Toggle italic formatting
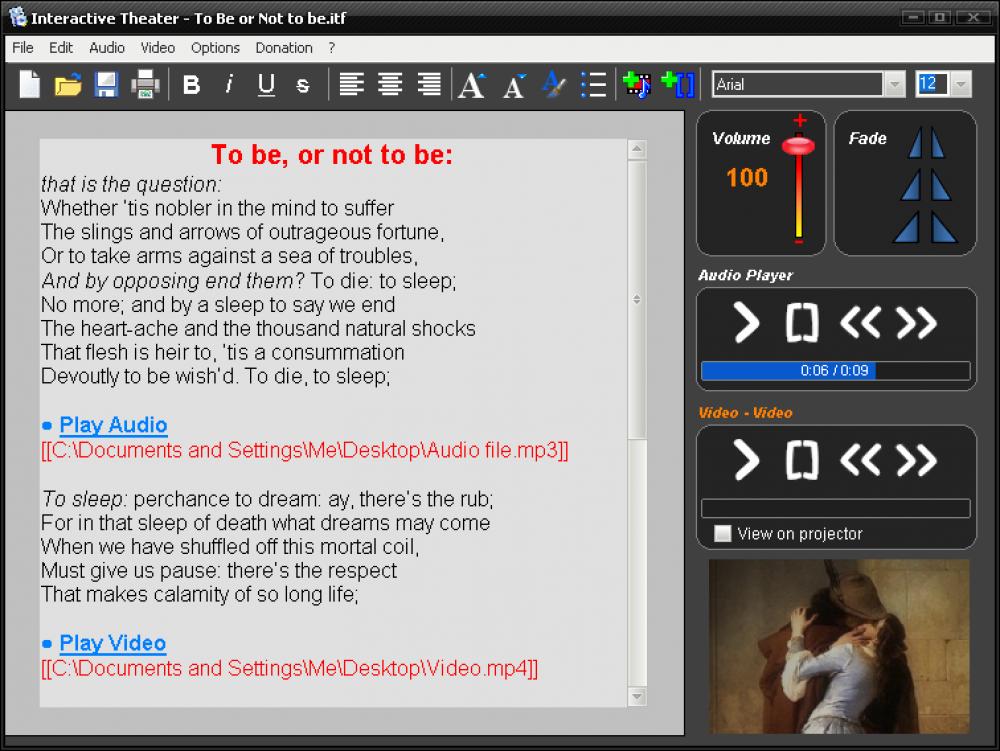Image resolution: width=1000 pixels, height=751 pixels. (229, 85)
